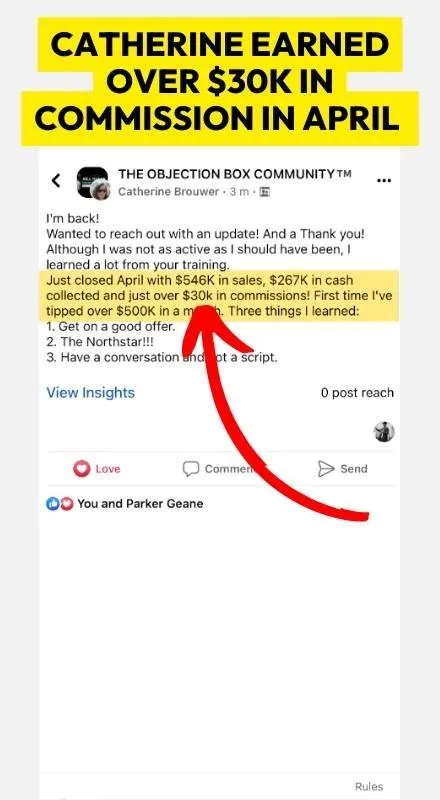Tap the seen-by avatar below post reach
The height and width of the screenshot is (800, 440).
point(384,432)
